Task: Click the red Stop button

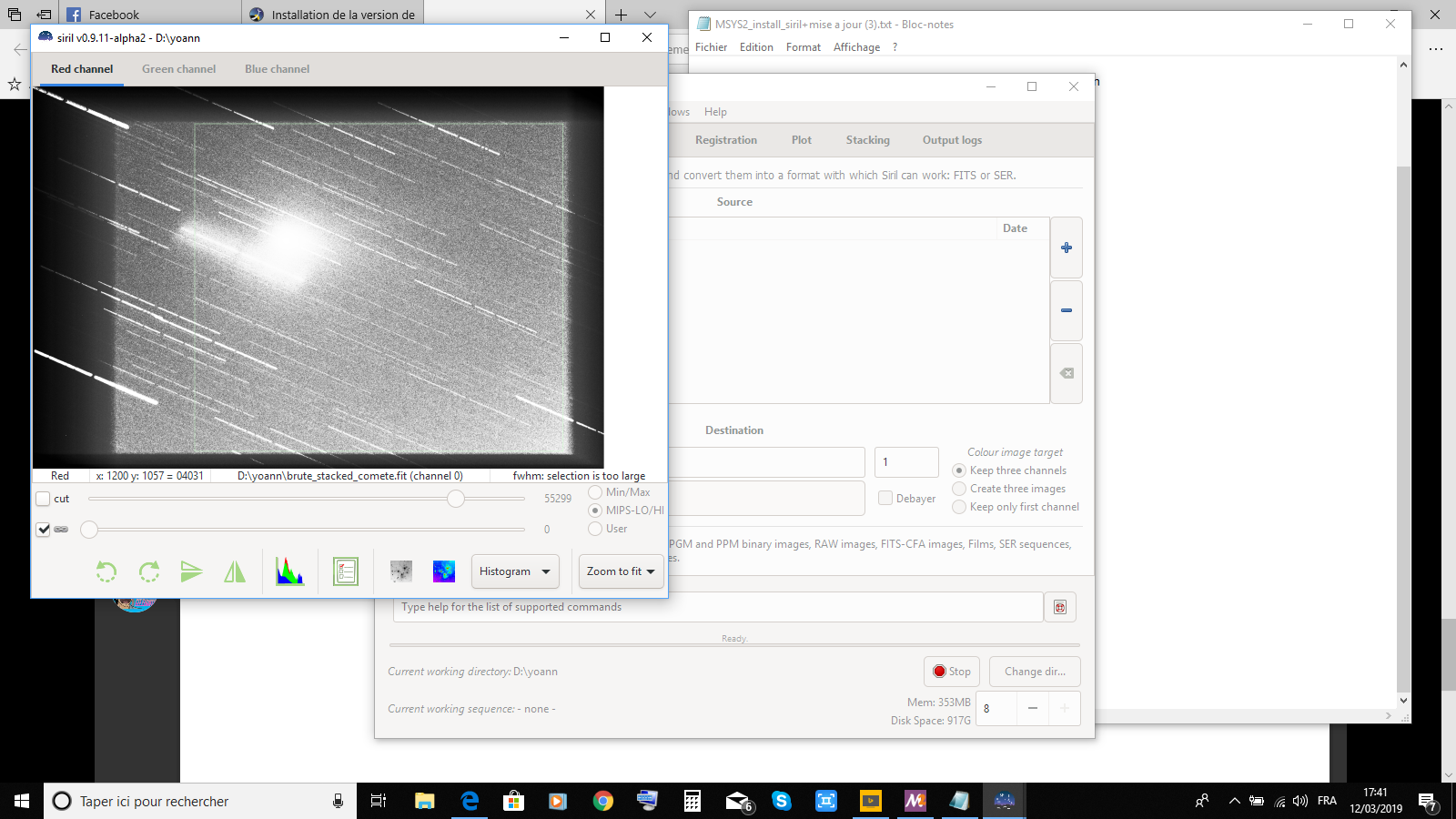Action: (x=952, y=672)
